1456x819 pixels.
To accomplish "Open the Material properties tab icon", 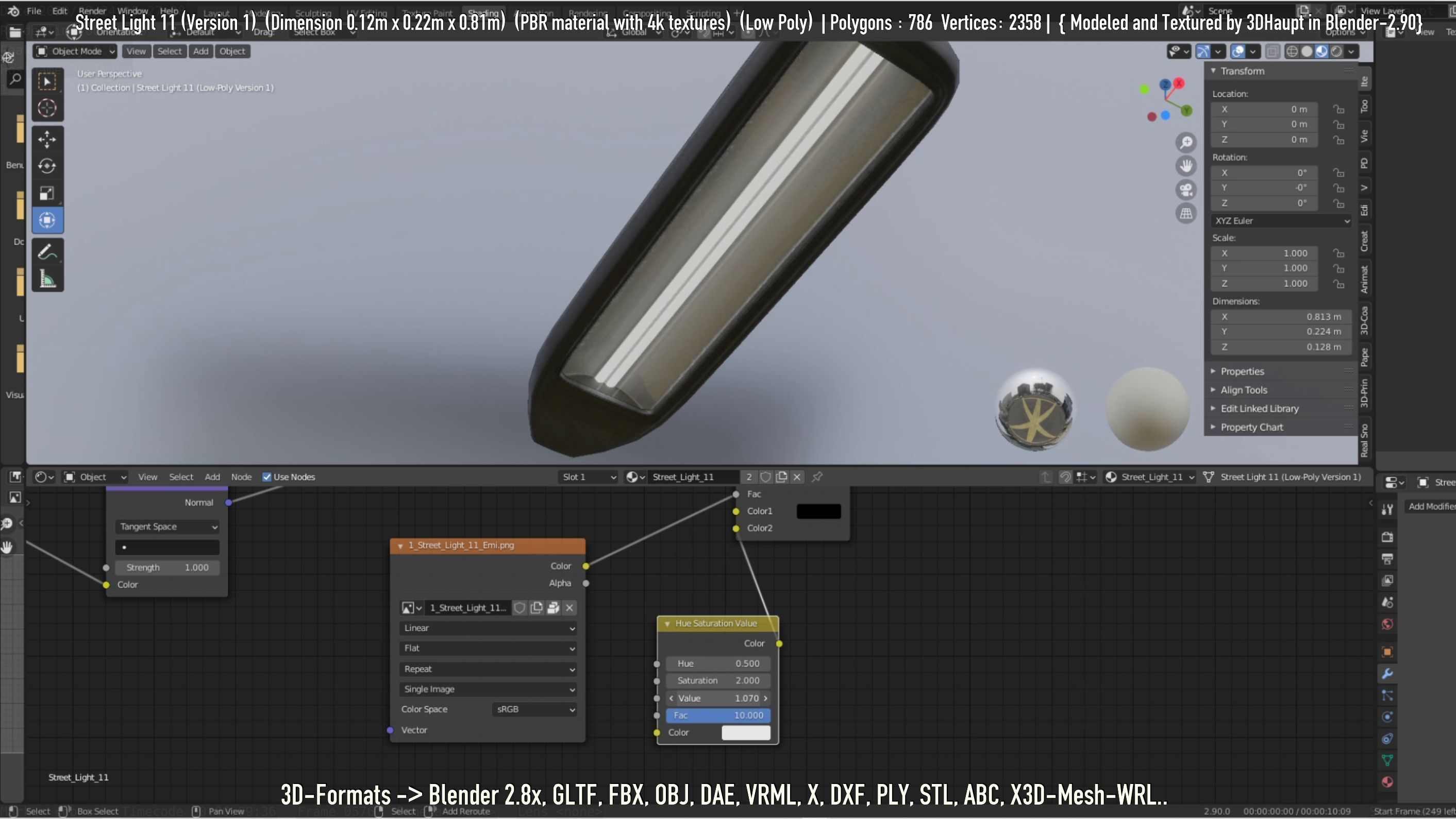I will tap(1387, 782).
